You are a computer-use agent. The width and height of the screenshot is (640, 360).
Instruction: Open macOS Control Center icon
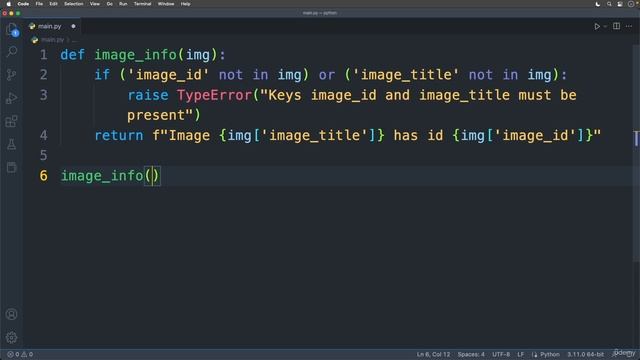point(620,4)
